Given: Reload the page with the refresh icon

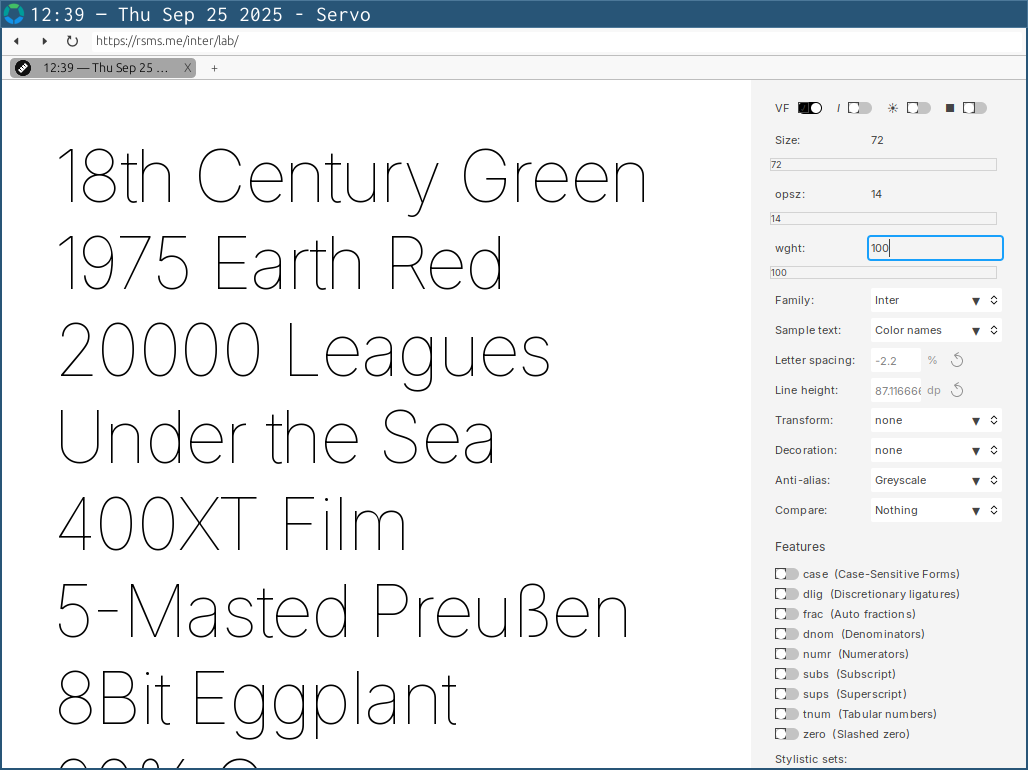Looking at the screenshot, I should [x=72, y=41].
